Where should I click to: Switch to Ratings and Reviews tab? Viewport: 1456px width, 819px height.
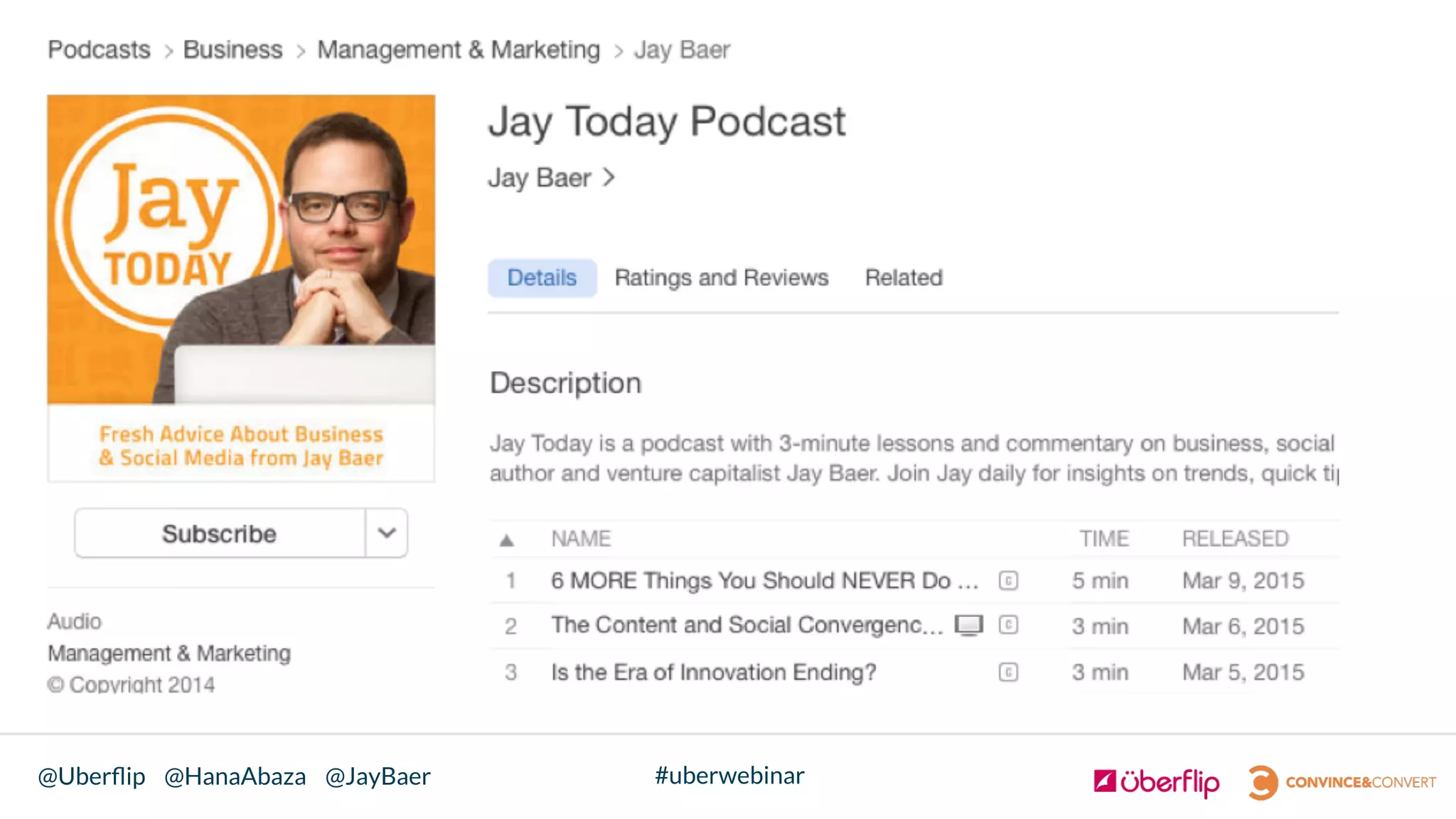[722, 277]
